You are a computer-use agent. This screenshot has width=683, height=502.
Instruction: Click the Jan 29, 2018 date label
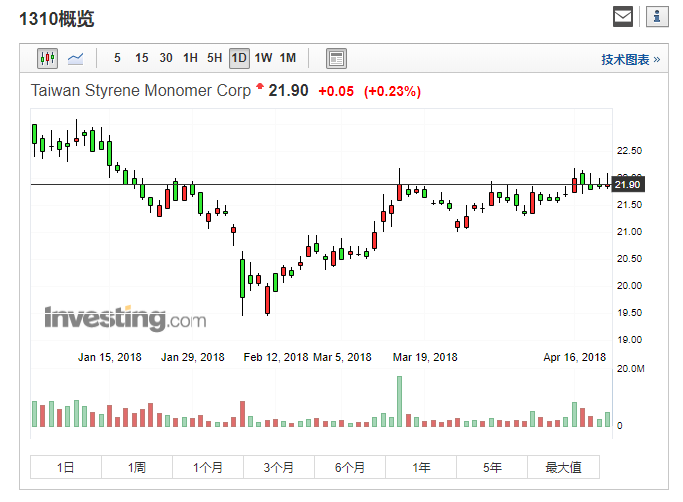coord(193,357)
